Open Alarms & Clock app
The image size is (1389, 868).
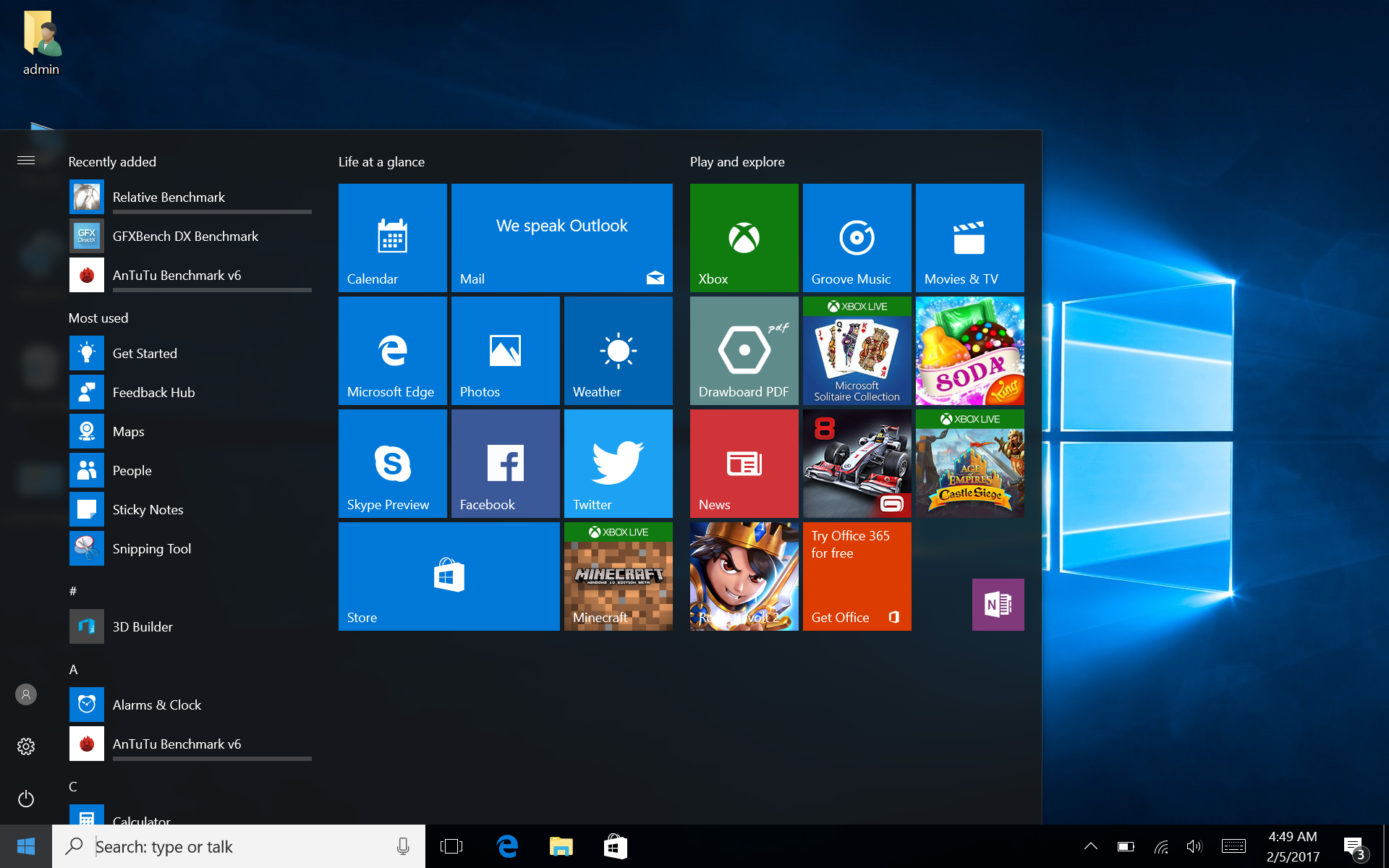(x=190, y=705)
